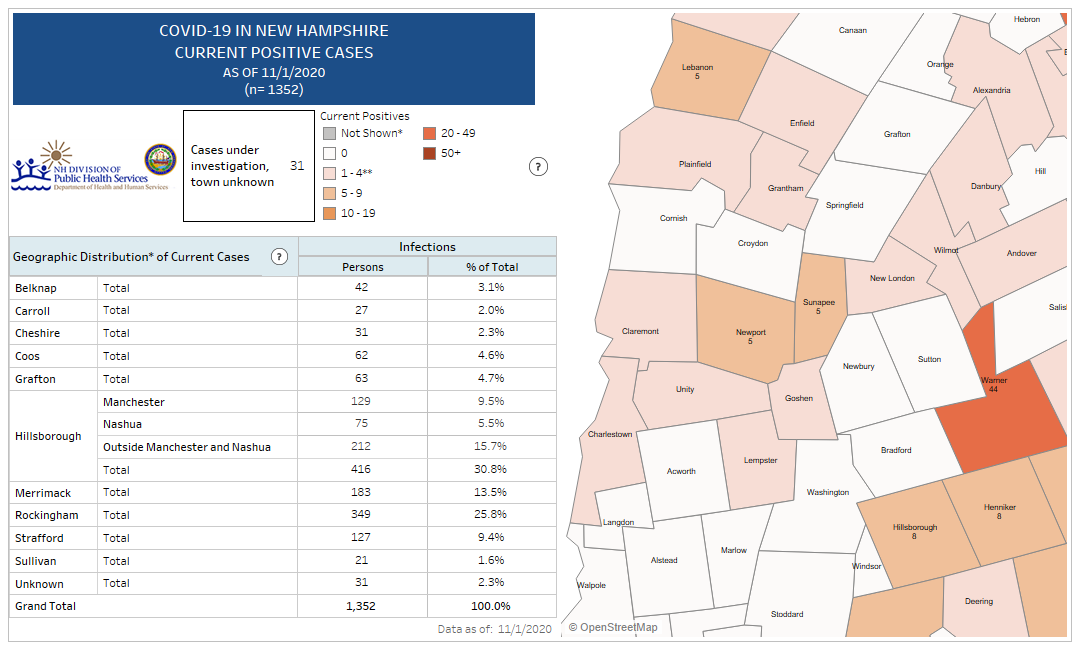Select the '20 - 49' legend color swatch
This screenshot has height=650, width=1080.
tap(428, 133)
